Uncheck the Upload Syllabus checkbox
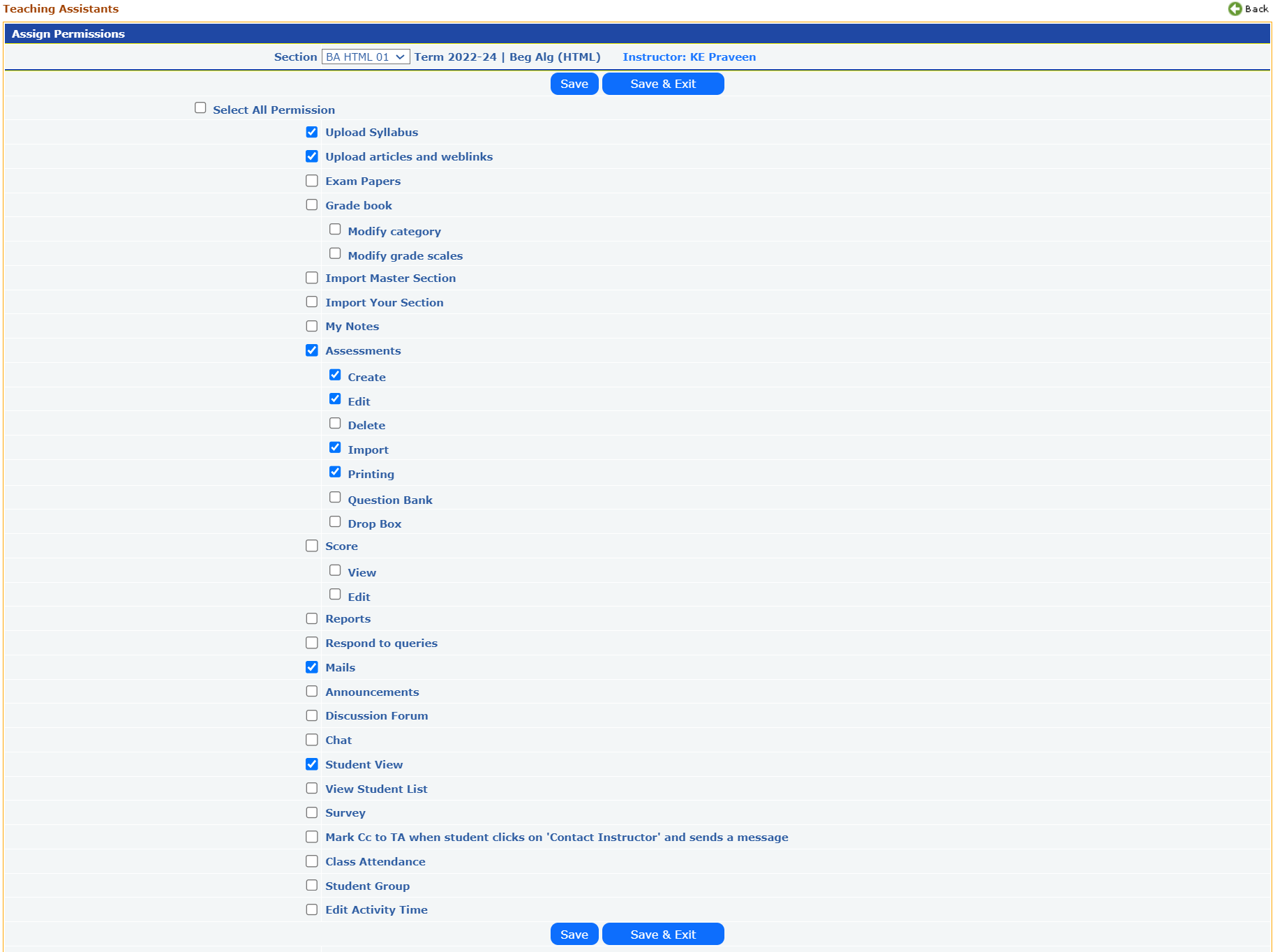1282x952 pixels. tap(312, 132)
